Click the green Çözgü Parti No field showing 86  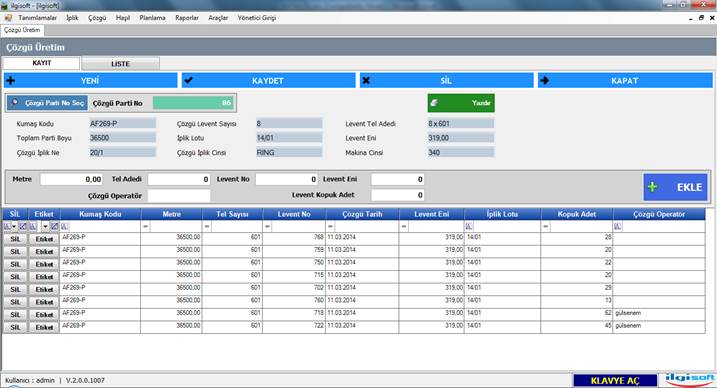(x=193, y=103)
